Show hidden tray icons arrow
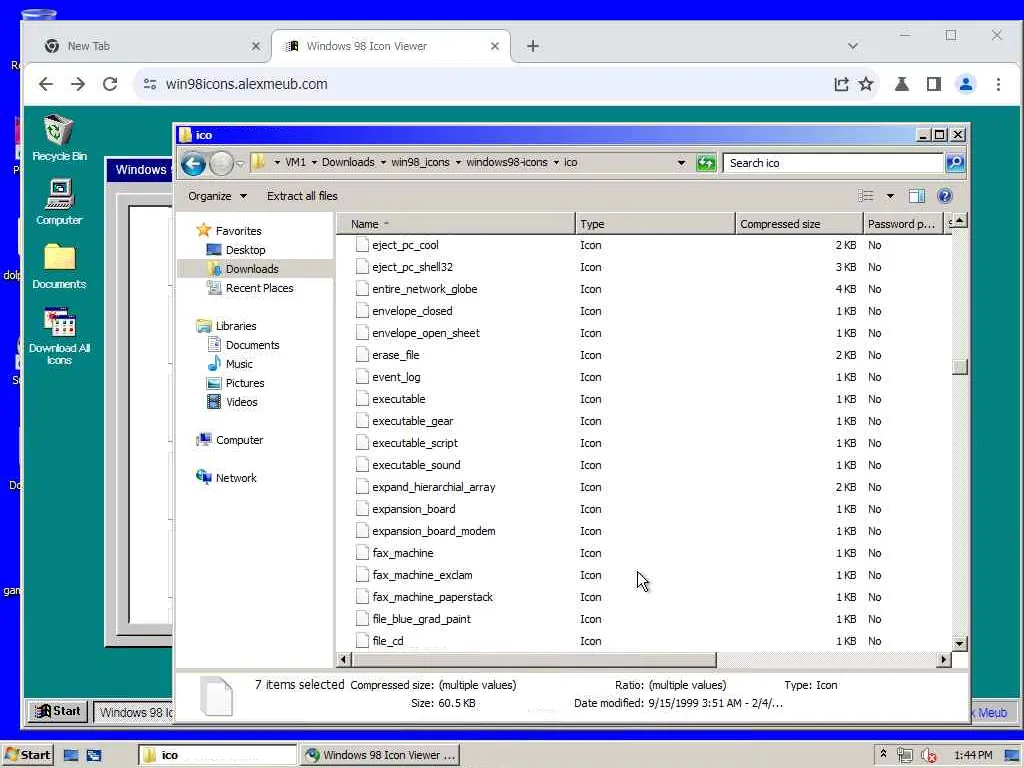This screenshot has width=1024, height=768. pyautogui.click(x=883, y=754)
